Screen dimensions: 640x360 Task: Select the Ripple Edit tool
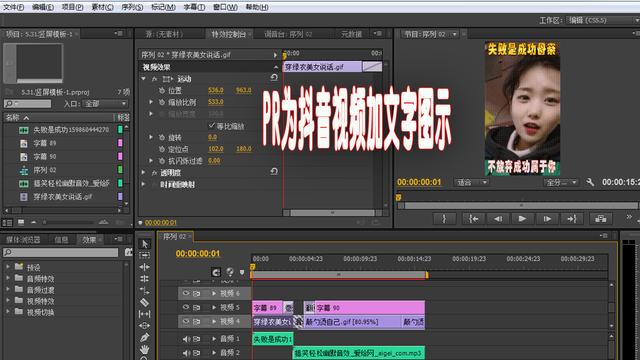click(x=144, y=267)
